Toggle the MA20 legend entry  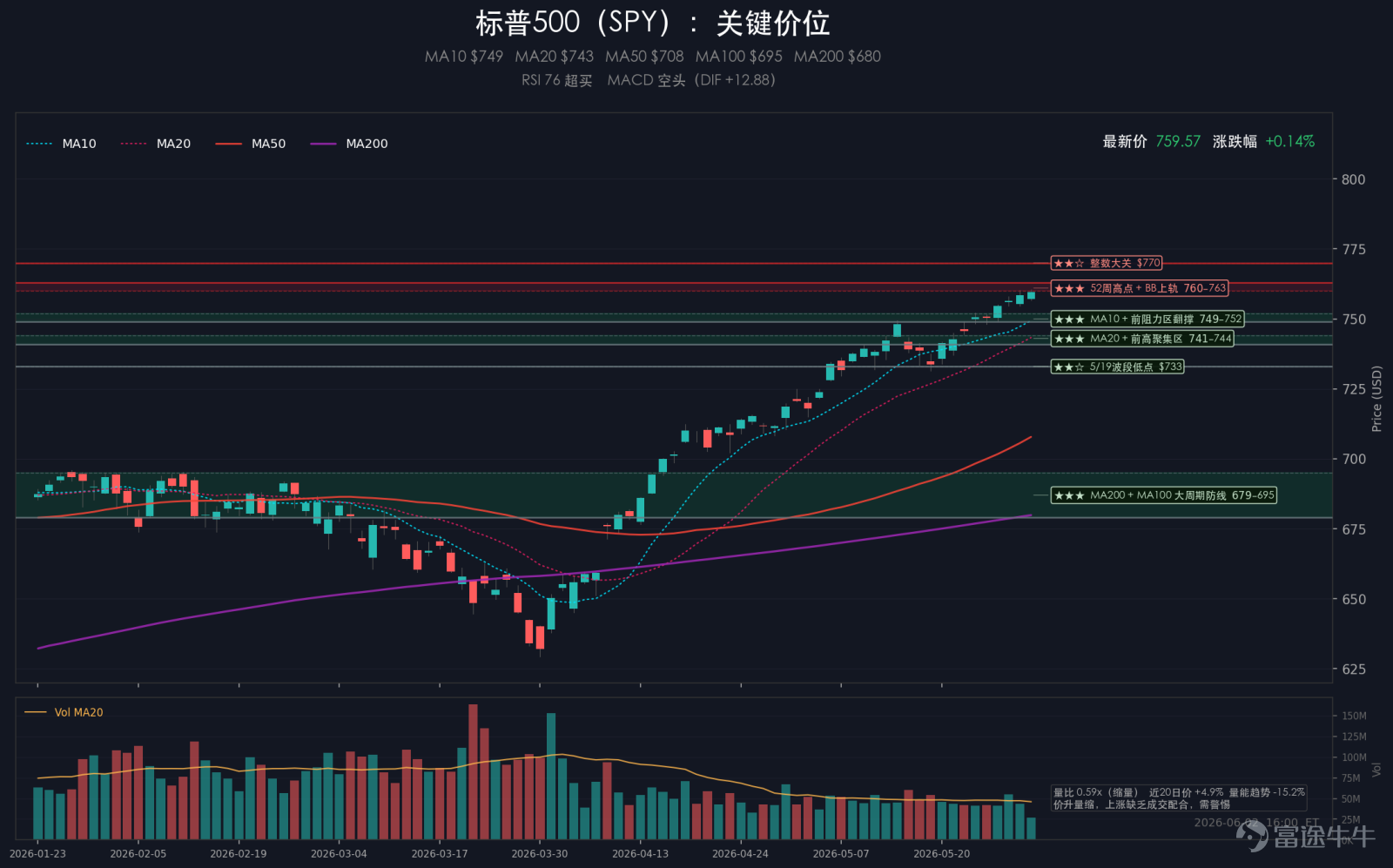tap(156, 144)
